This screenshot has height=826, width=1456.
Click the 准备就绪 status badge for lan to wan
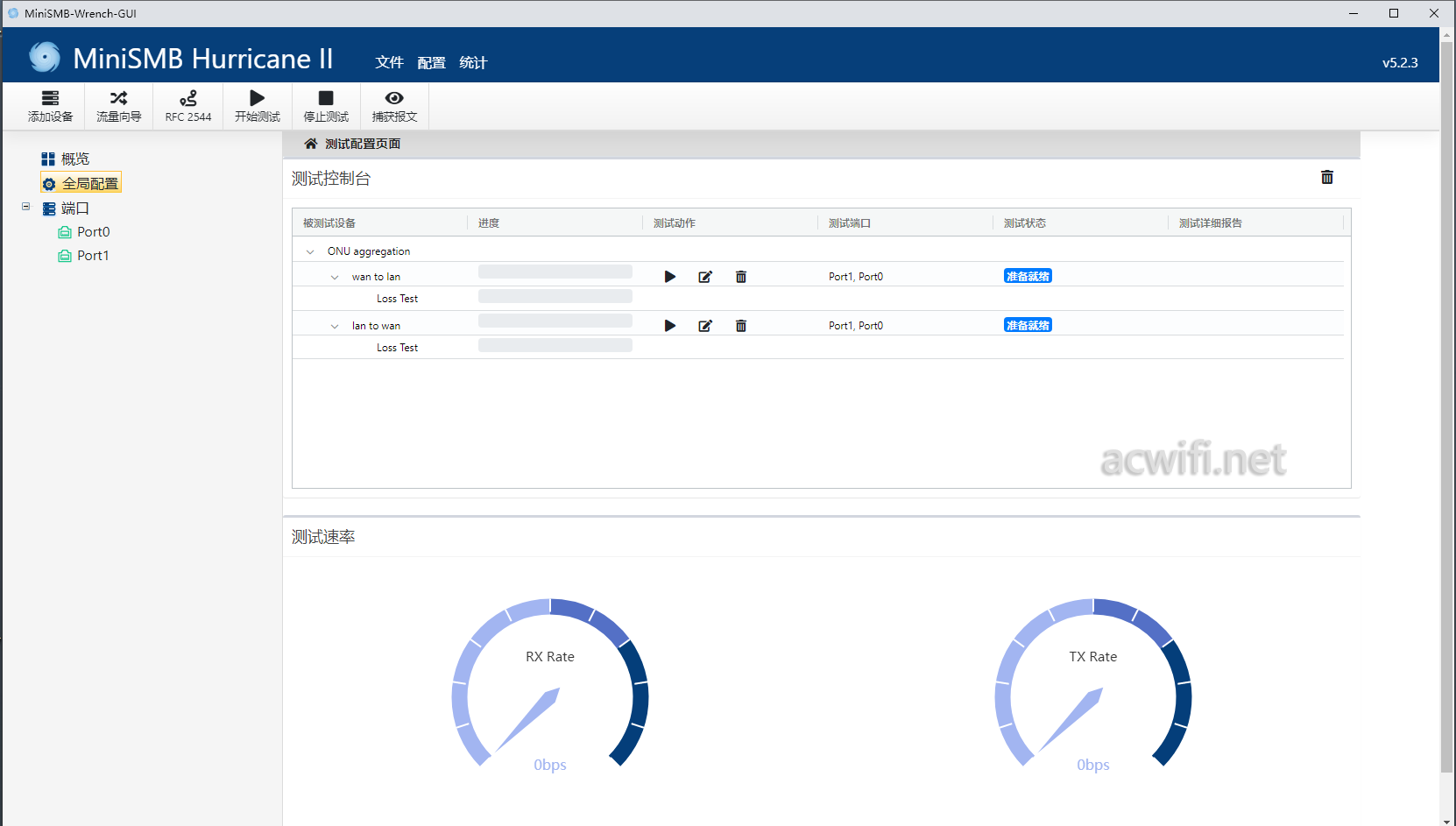pyautogui.click(x=1028, y=325)
